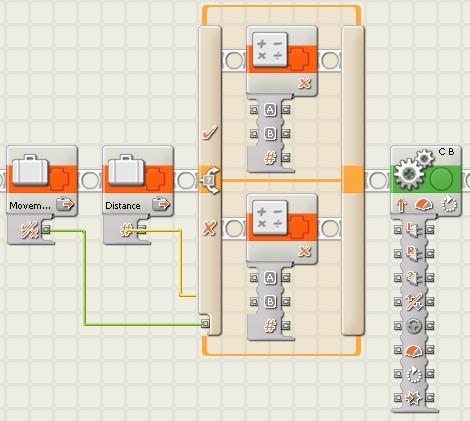Click the lower Math block's result number sign
The height and width of the screenshot is (421, 470).
(x=270, y=326)
